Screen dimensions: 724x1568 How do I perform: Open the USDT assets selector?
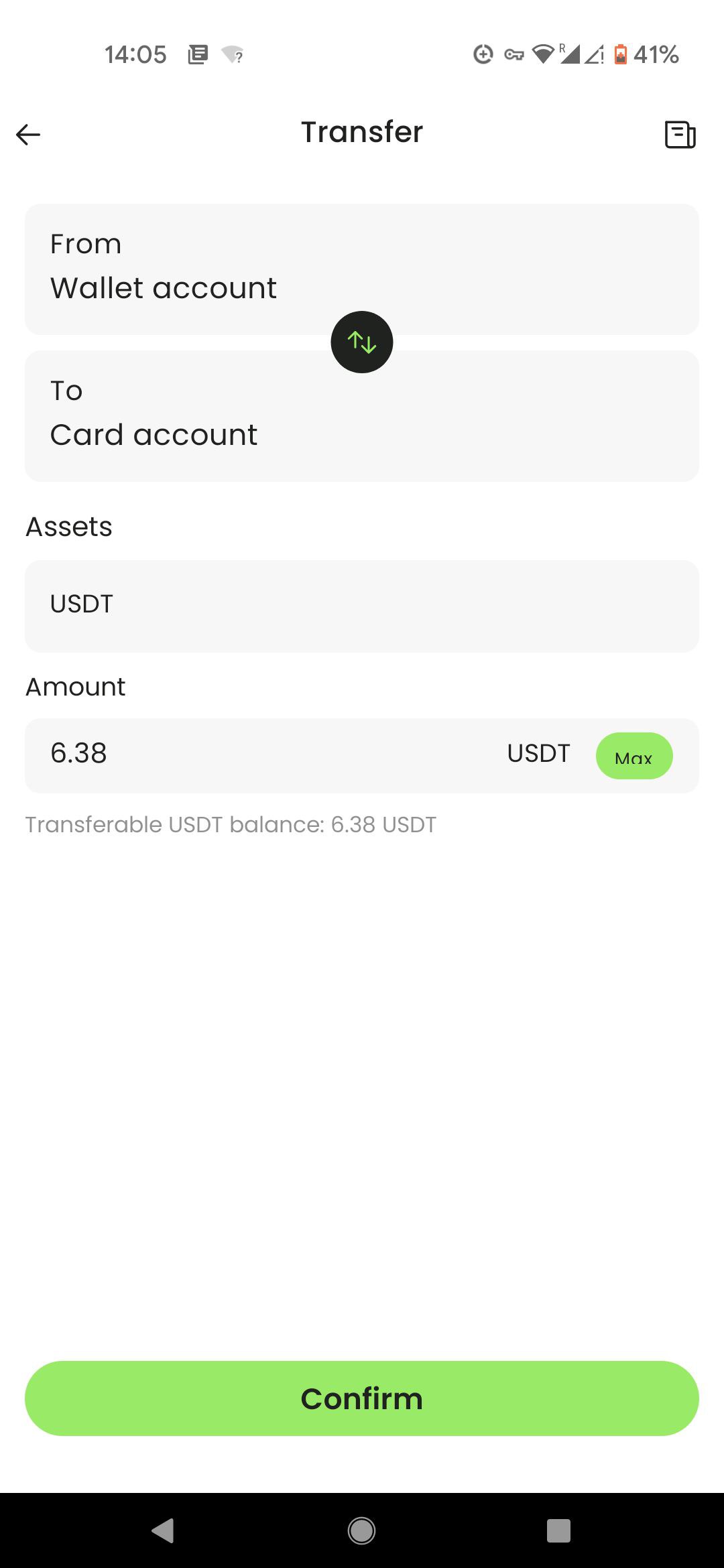click(x=362, y=606)
